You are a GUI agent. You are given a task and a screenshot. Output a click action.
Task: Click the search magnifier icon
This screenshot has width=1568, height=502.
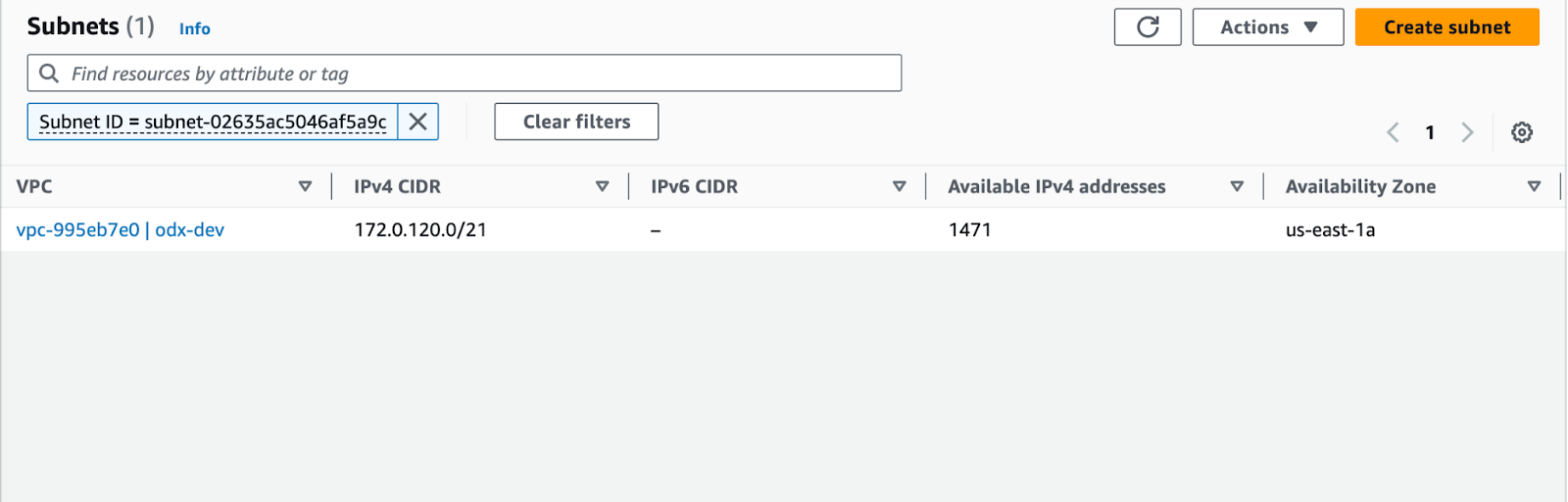[49, 74]
